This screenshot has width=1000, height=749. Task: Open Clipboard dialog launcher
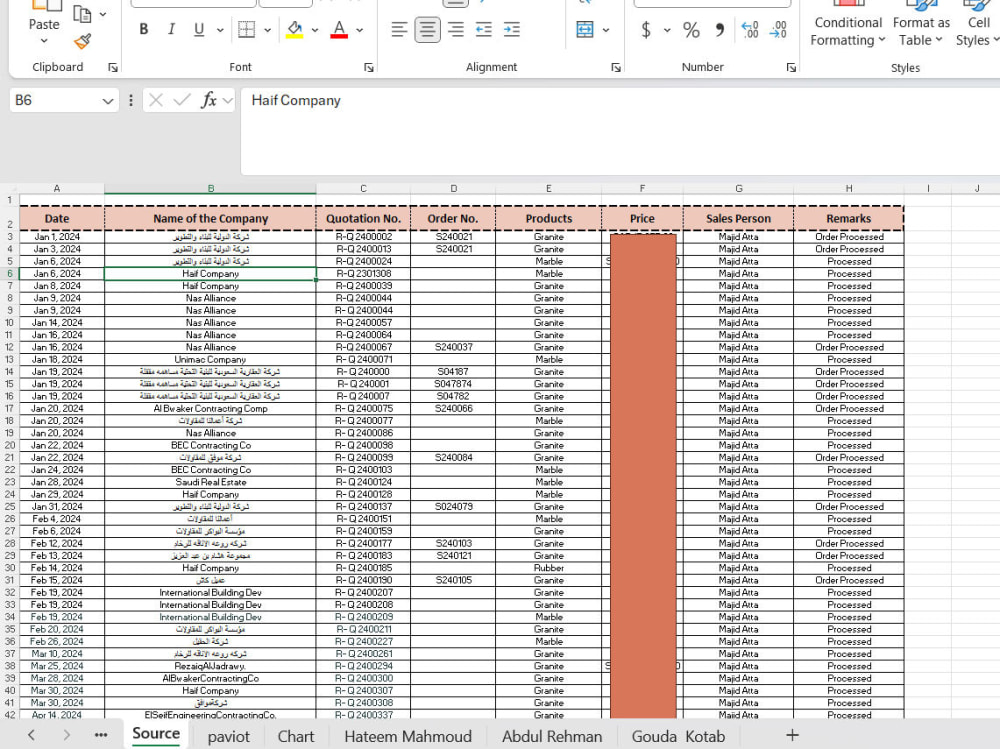click(113, 68)
